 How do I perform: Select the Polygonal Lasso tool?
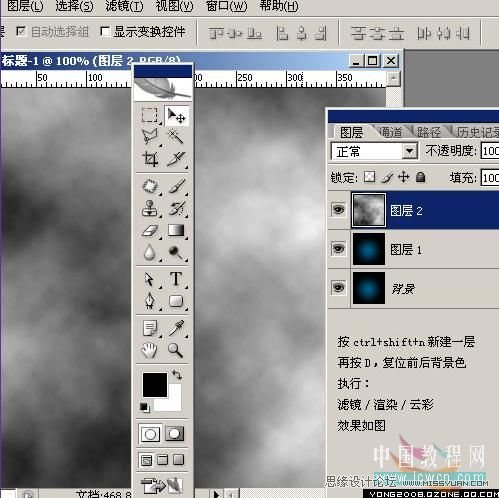[x=150, y=137]
